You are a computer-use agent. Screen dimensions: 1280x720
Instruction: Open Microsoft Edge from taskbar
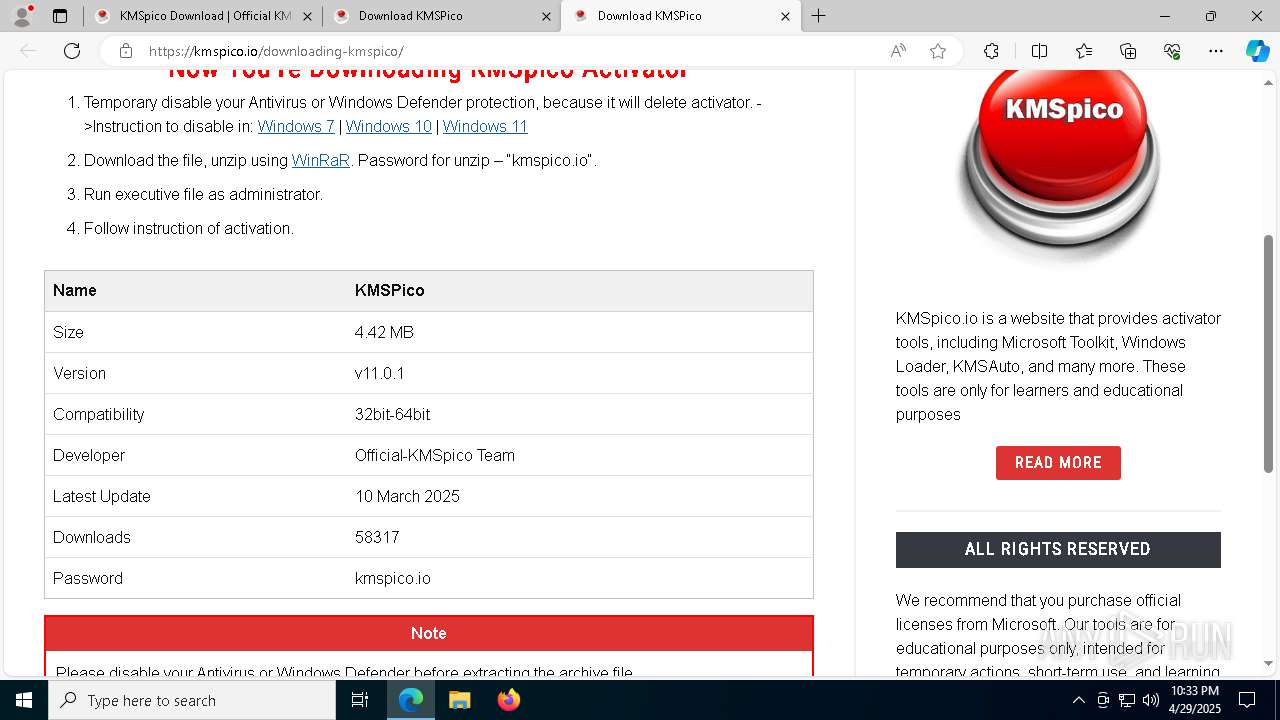(411, 700)
